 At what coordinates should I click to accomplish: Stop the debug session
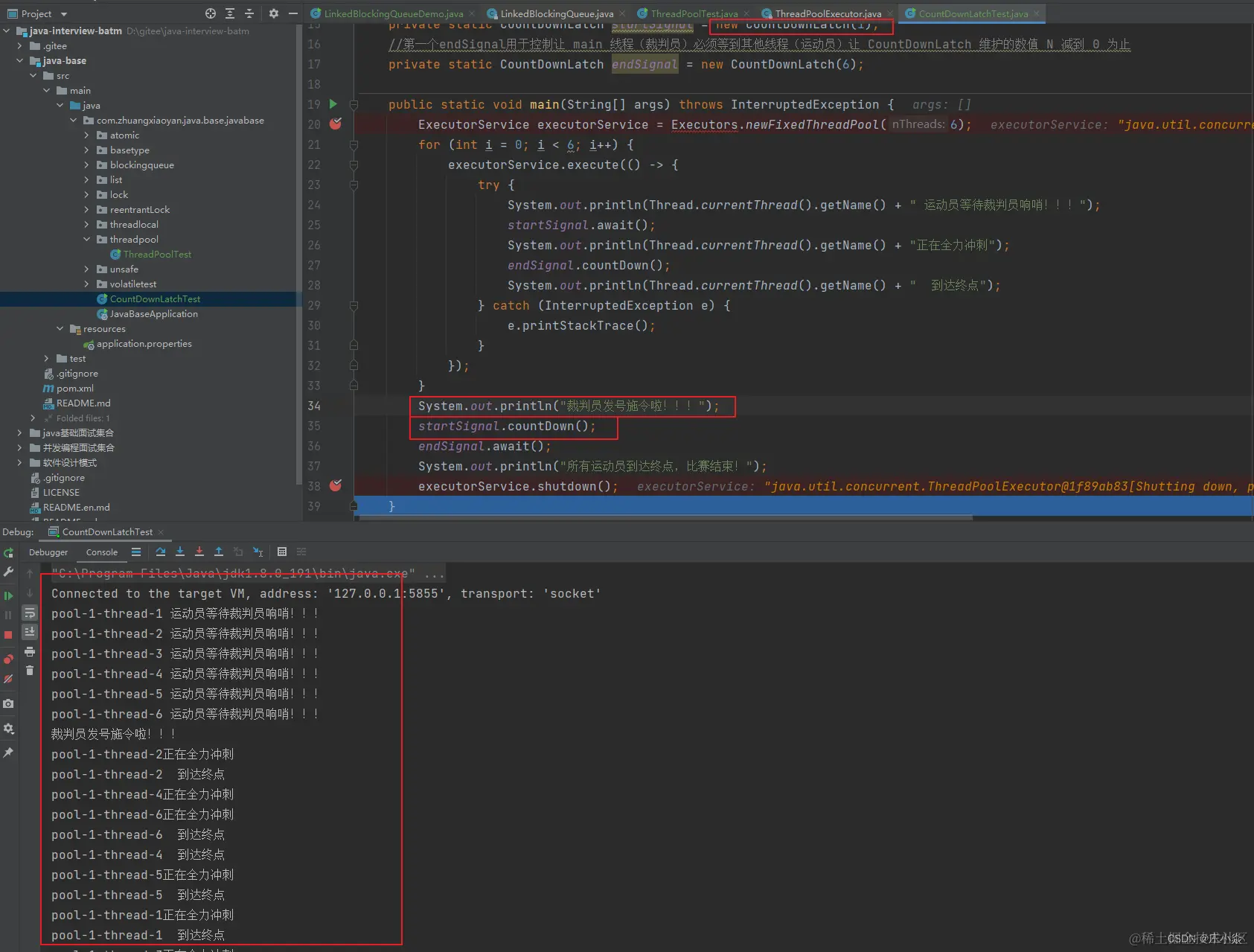[x=8, y=635]
